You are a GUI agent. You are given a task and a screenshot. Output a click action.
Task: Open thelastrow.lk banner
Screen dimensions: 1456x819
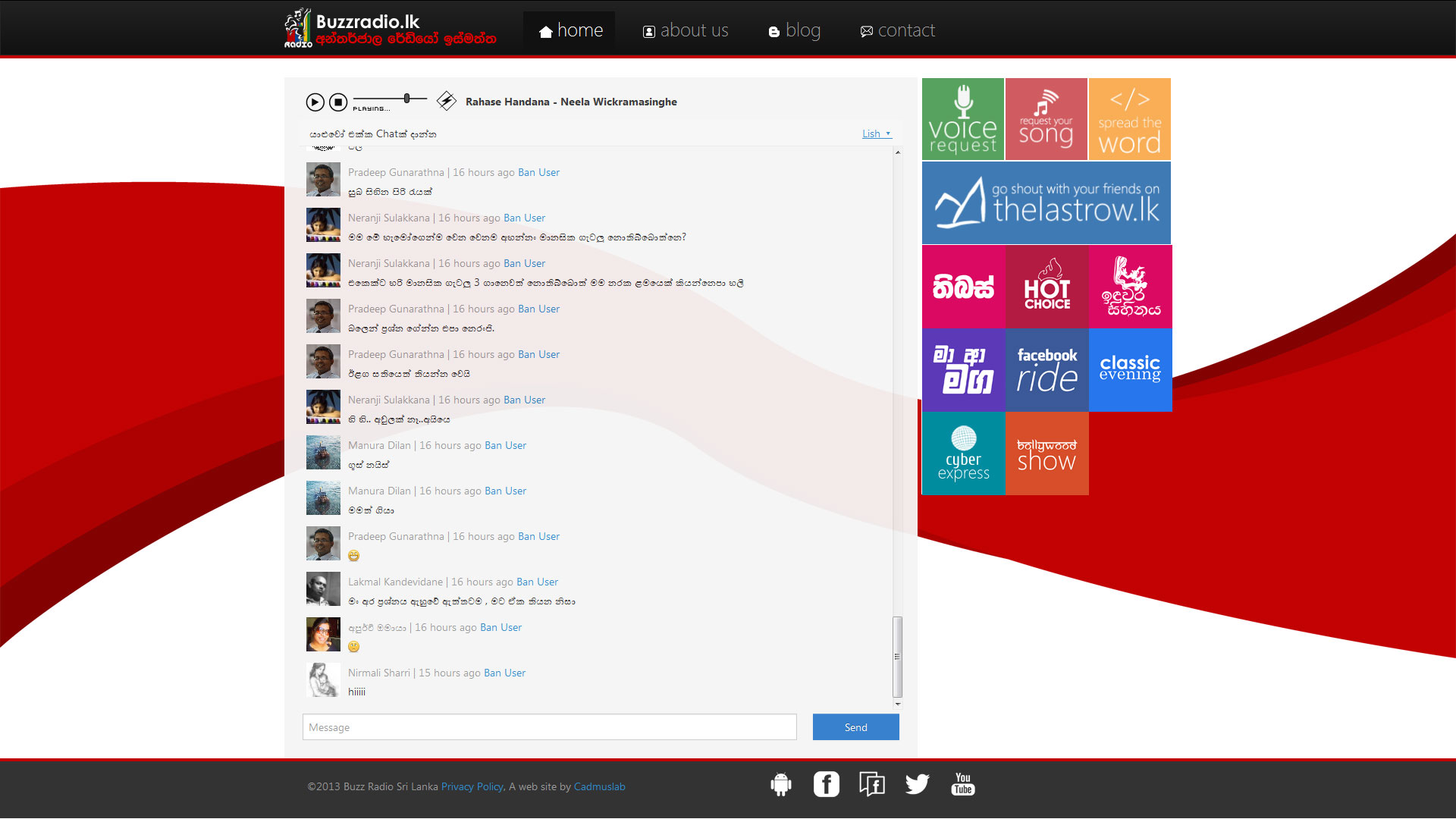point(1046,203)
